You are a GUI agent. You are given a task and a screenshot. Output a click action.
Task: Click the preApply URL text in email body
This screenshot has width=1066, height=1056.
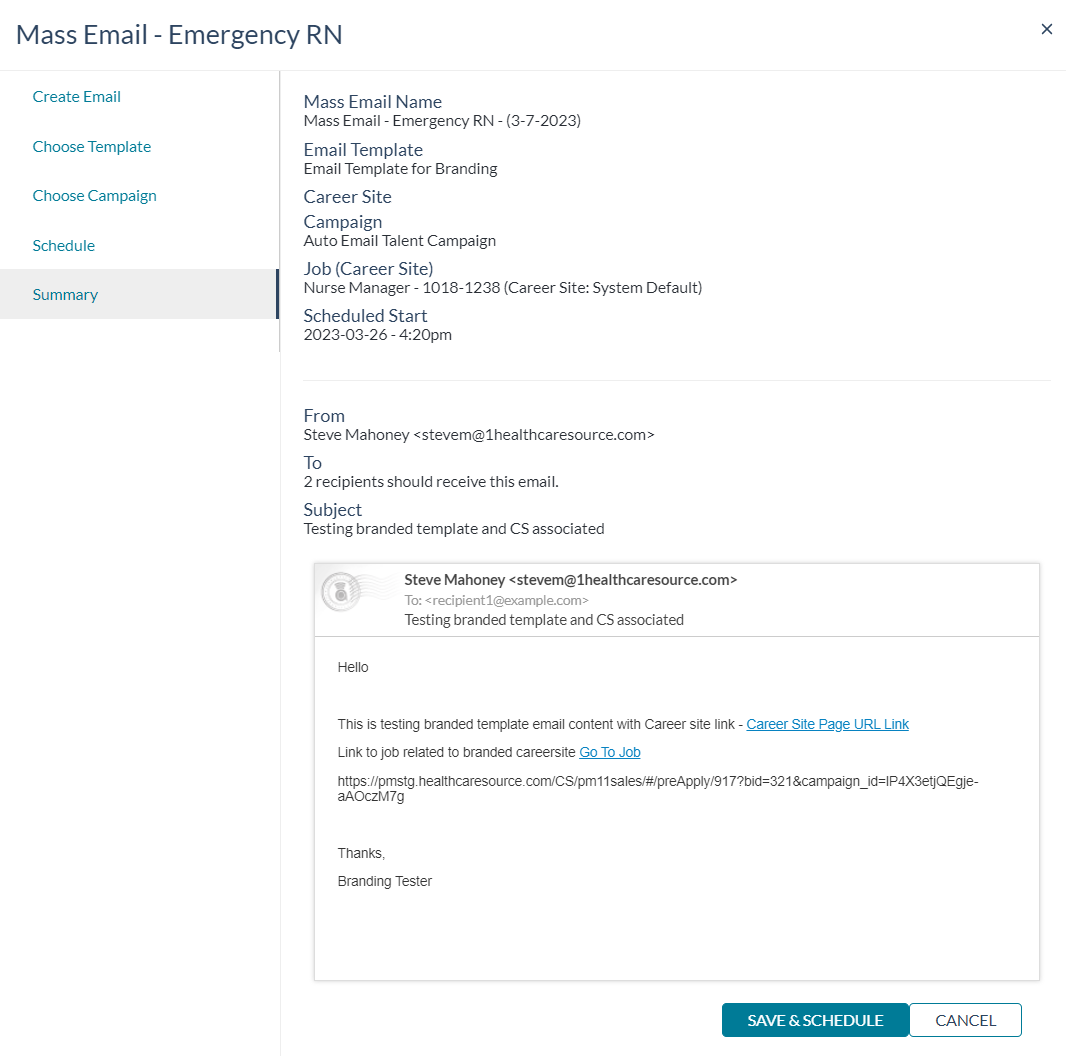tap(657, 789)
